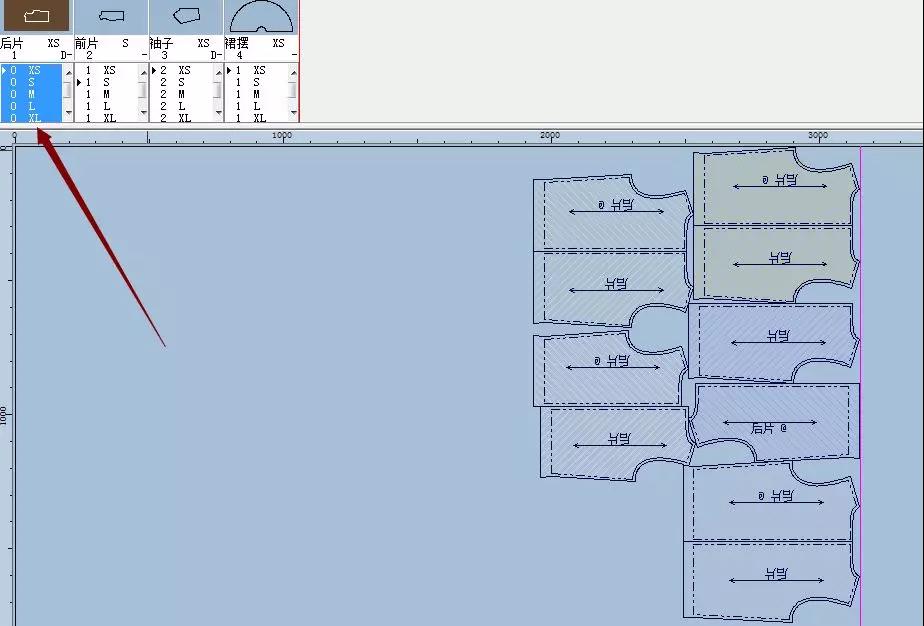Viewport: 924px width, 626px height.
Task: Click the 后片 piece name header
Action: tap(13, 43)
